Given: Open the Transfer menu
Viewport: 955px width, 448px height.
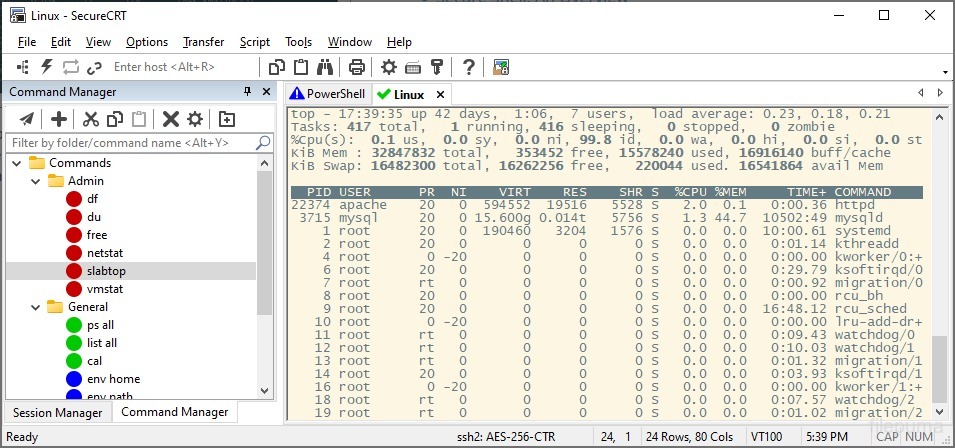Looking at the screenshot, I should [x=203, y=42].
